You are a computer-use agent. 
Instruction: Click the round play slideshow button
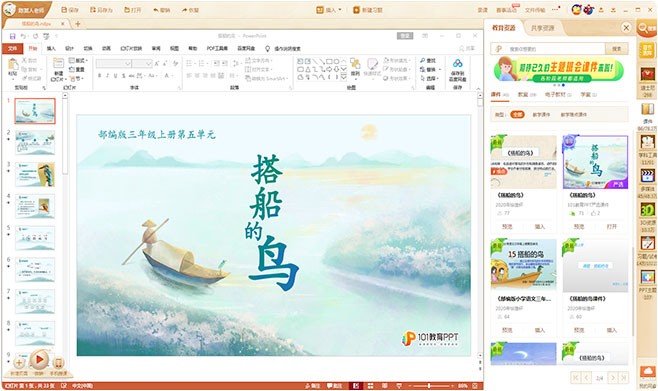click(39, 360)
